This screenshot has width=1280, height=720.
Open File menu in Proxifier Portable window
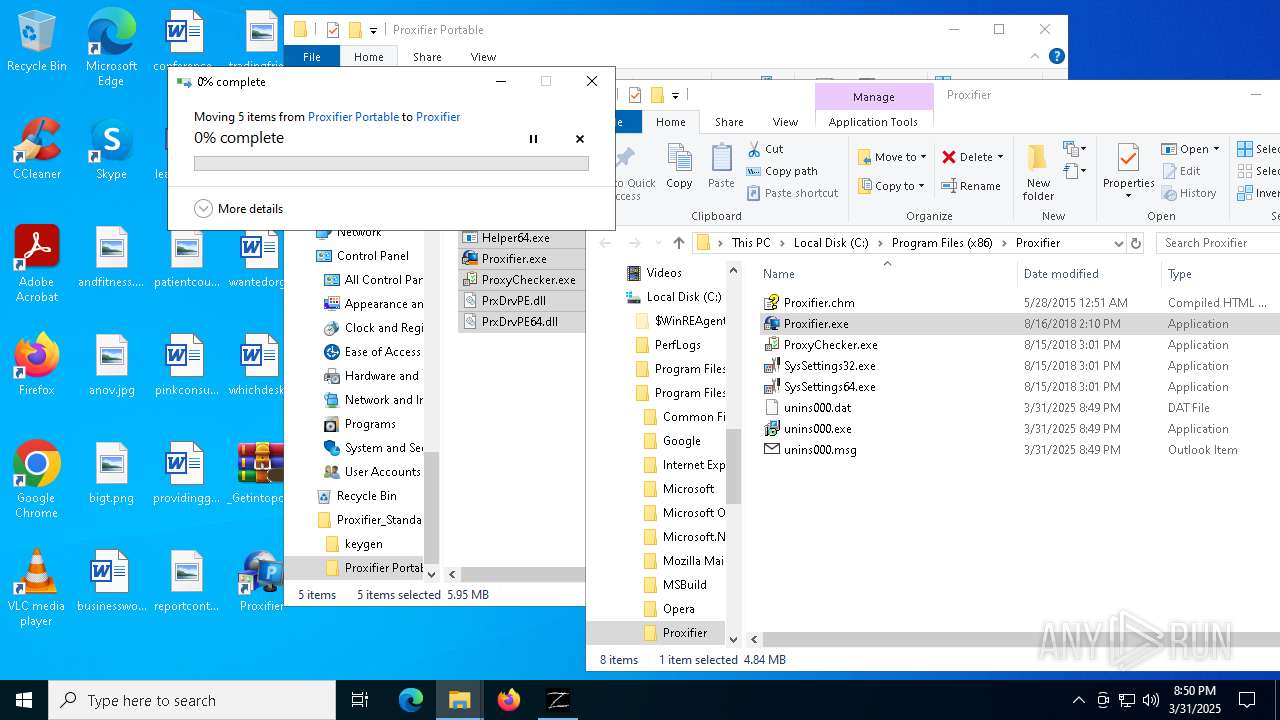312,57
